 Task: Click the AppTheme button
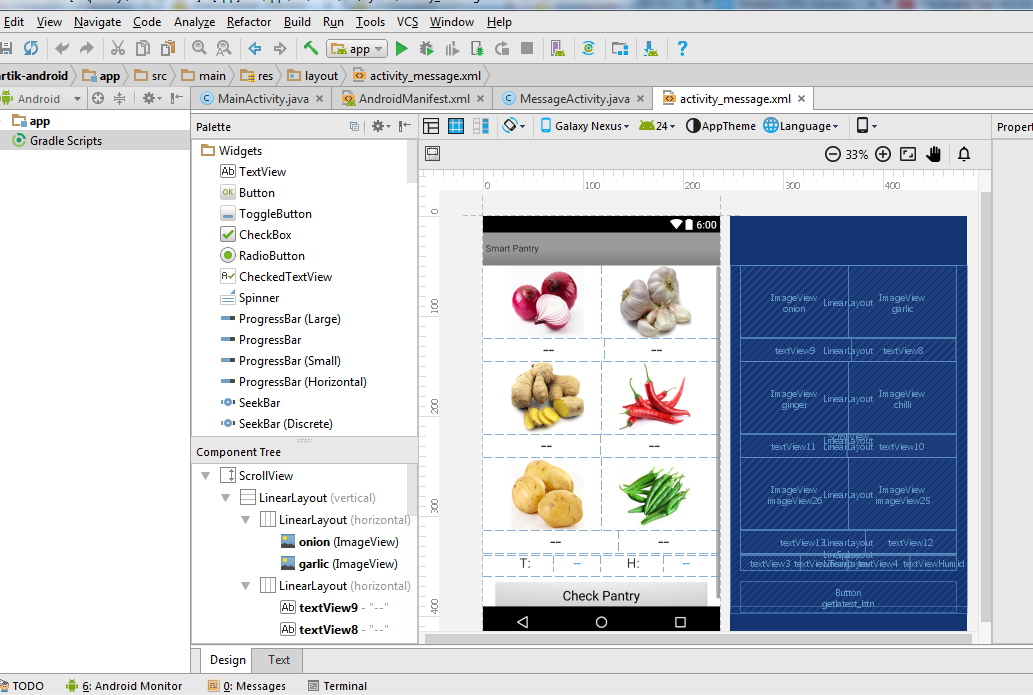721,126
